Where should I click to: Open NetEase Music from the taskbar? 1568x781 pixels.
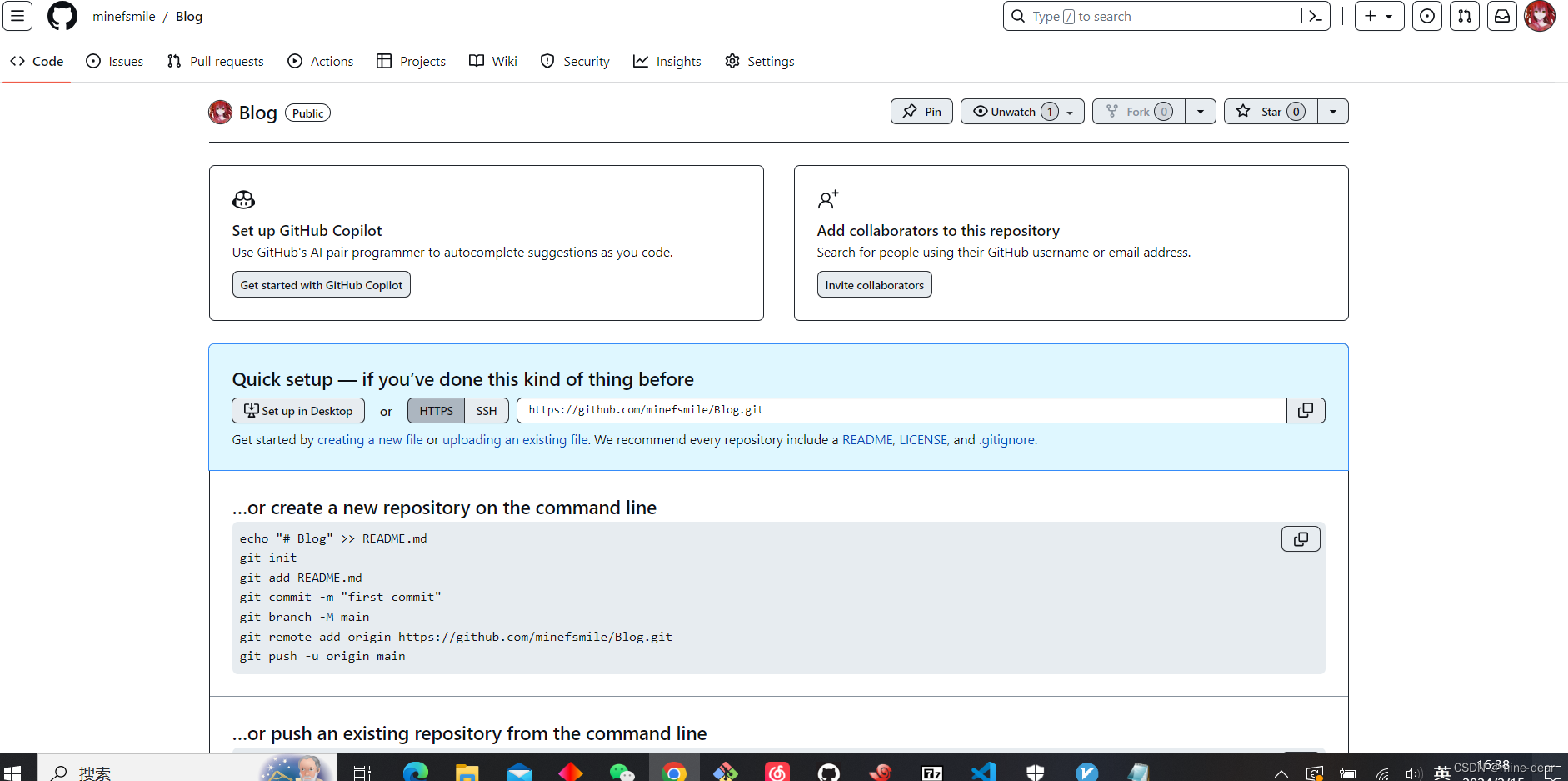777,773
